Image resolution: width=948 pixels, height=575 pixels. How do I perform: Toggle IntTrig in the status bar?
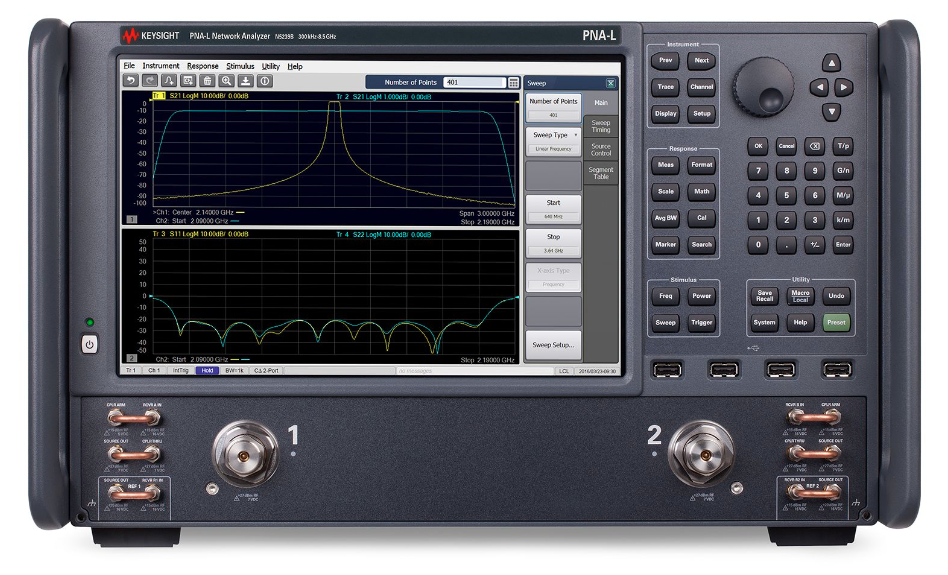click(x=181, y=370)
